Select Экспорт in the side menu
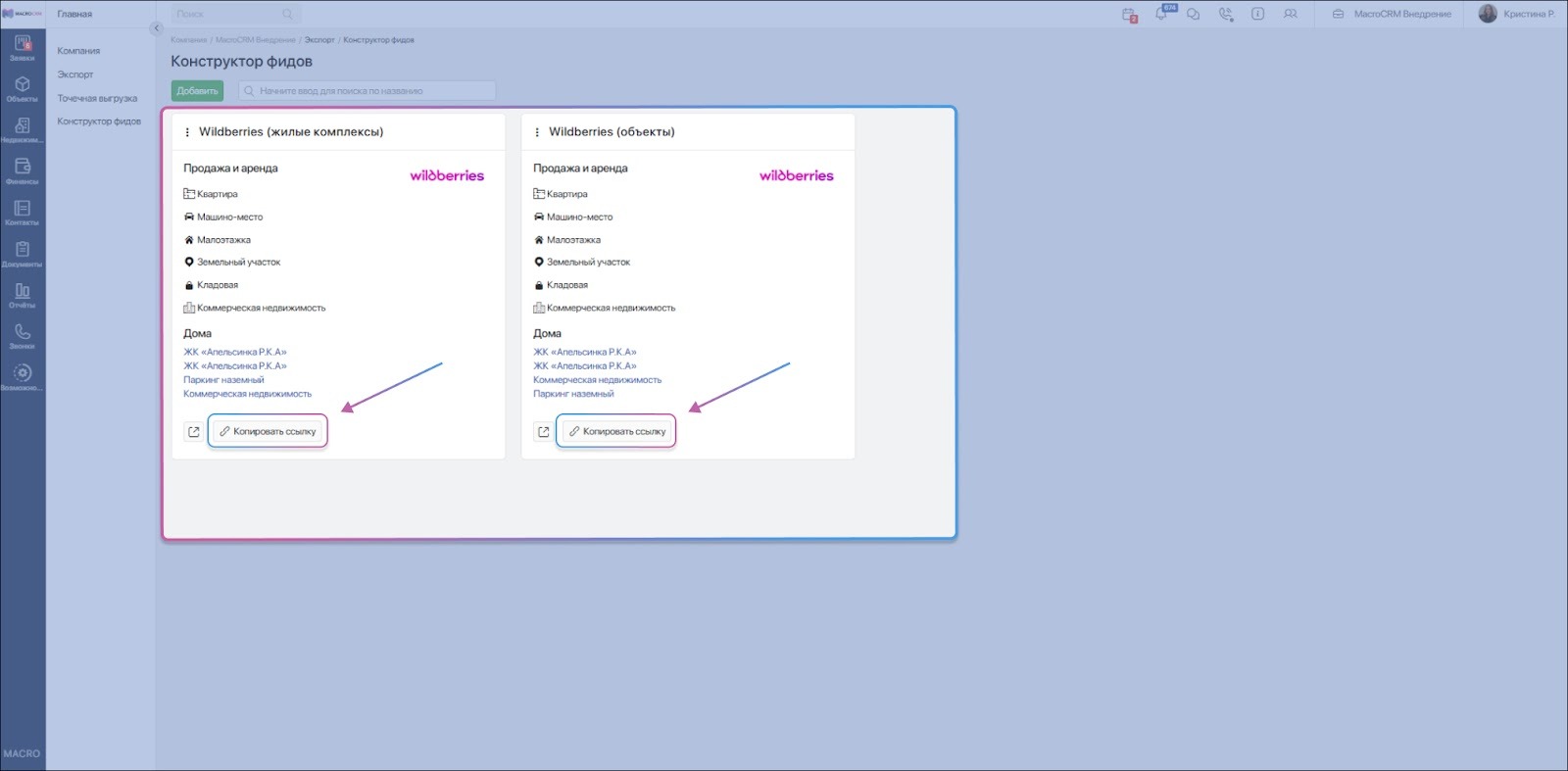 pyautogui.click(x=75, y=74)
